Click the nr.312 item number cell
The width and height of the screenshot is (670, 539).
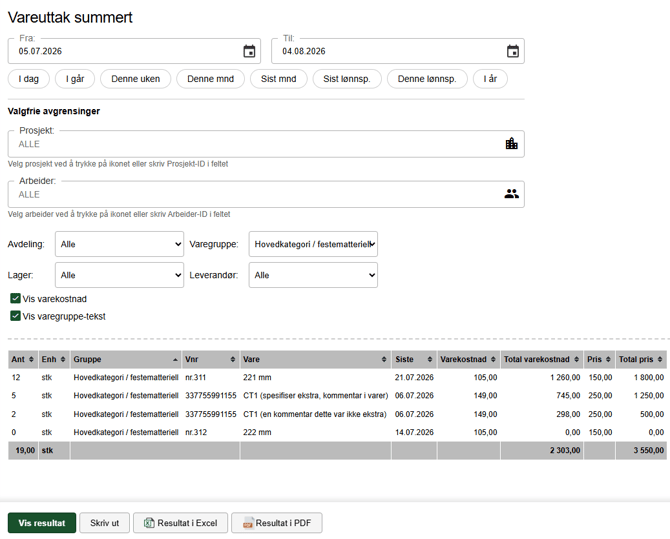tap(196, 432)
